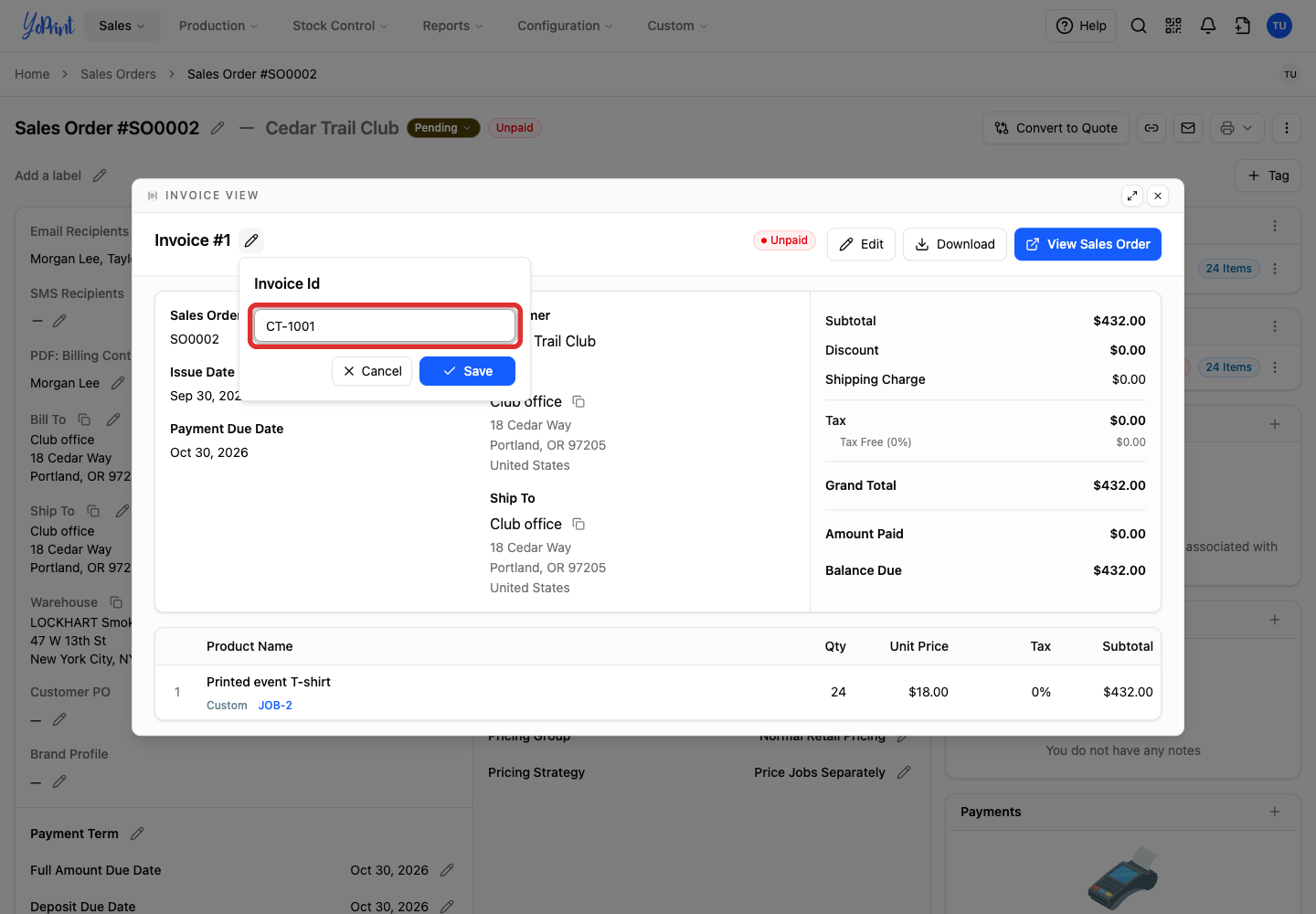
Task: Open the Sales dropdown menu
Action: [x=122, y=26]
